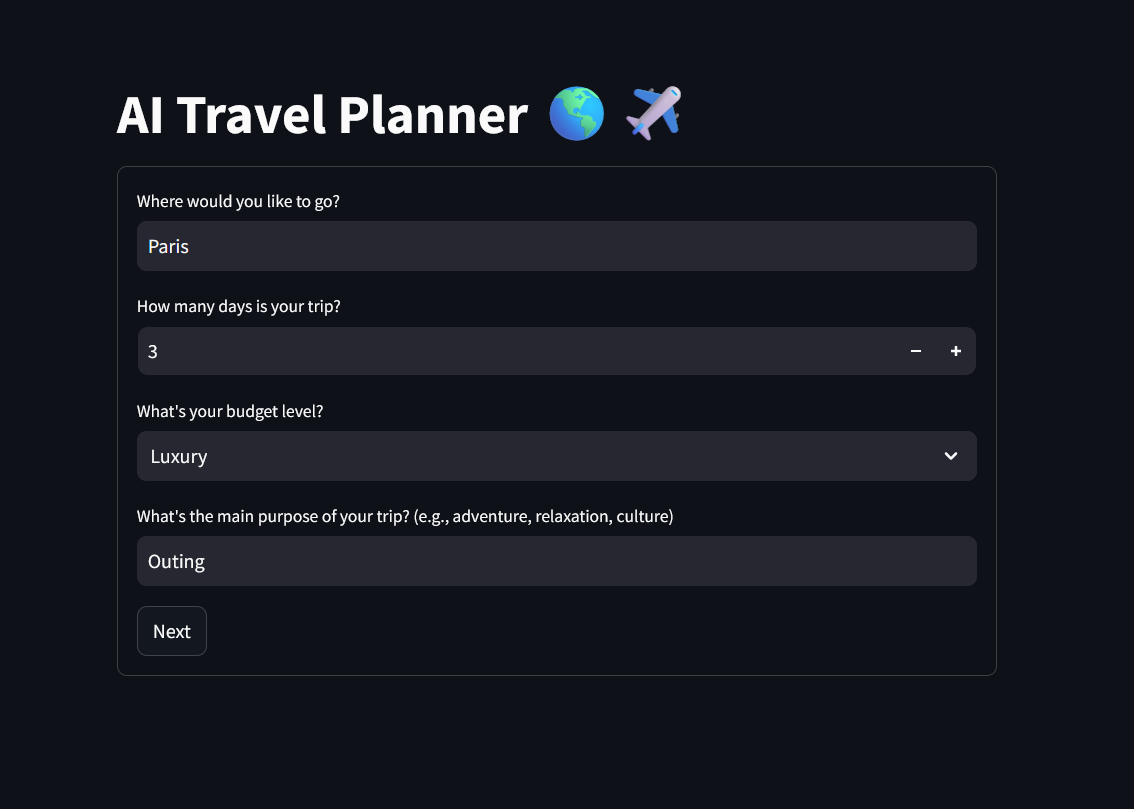The image size is (1134, 809).
Task: Click the label 'Where would you like to go?'
Action: click(x=238, y=201)
